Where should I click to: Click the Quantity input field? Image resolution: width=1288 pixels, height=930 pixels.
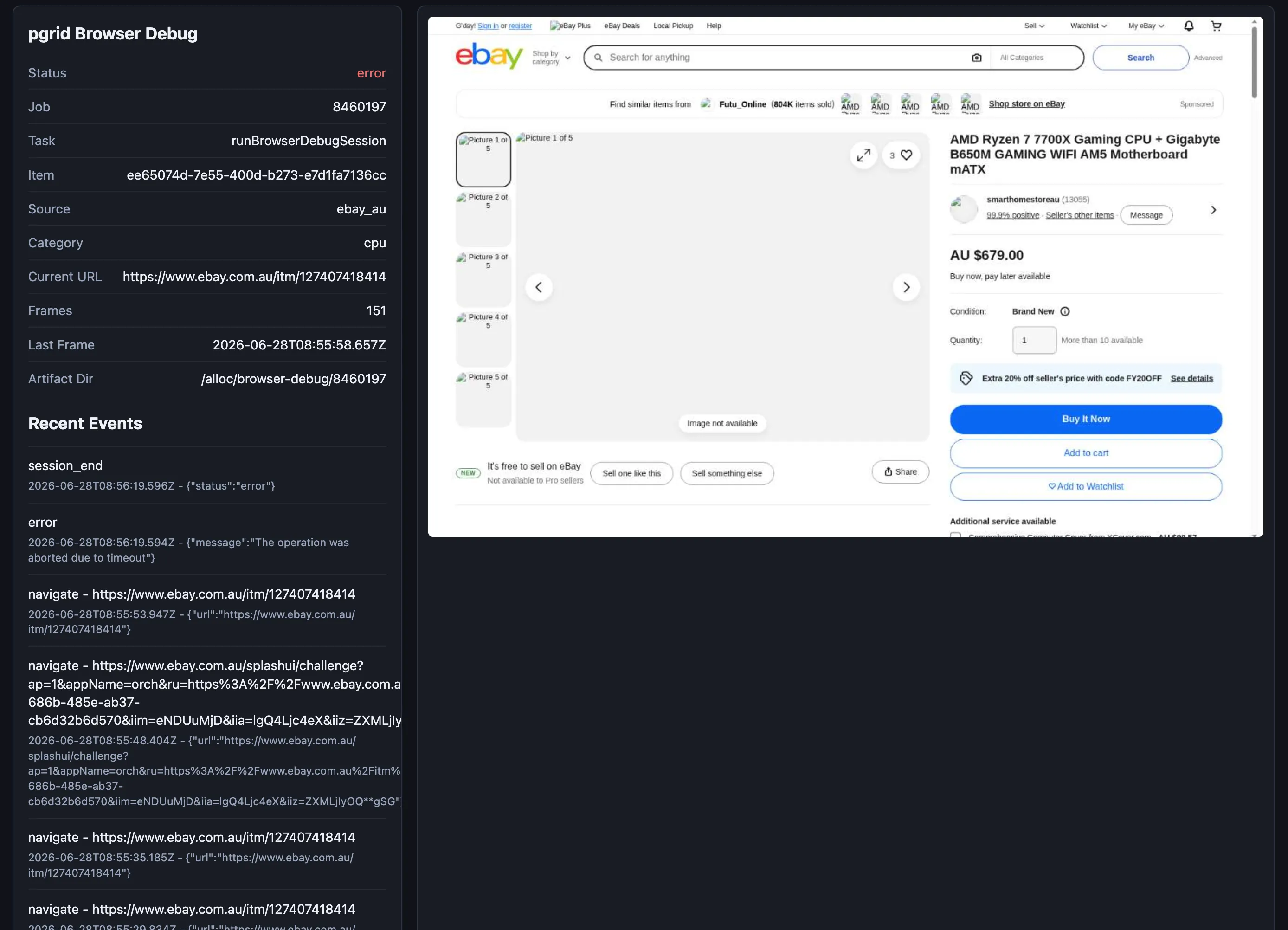1034,340
